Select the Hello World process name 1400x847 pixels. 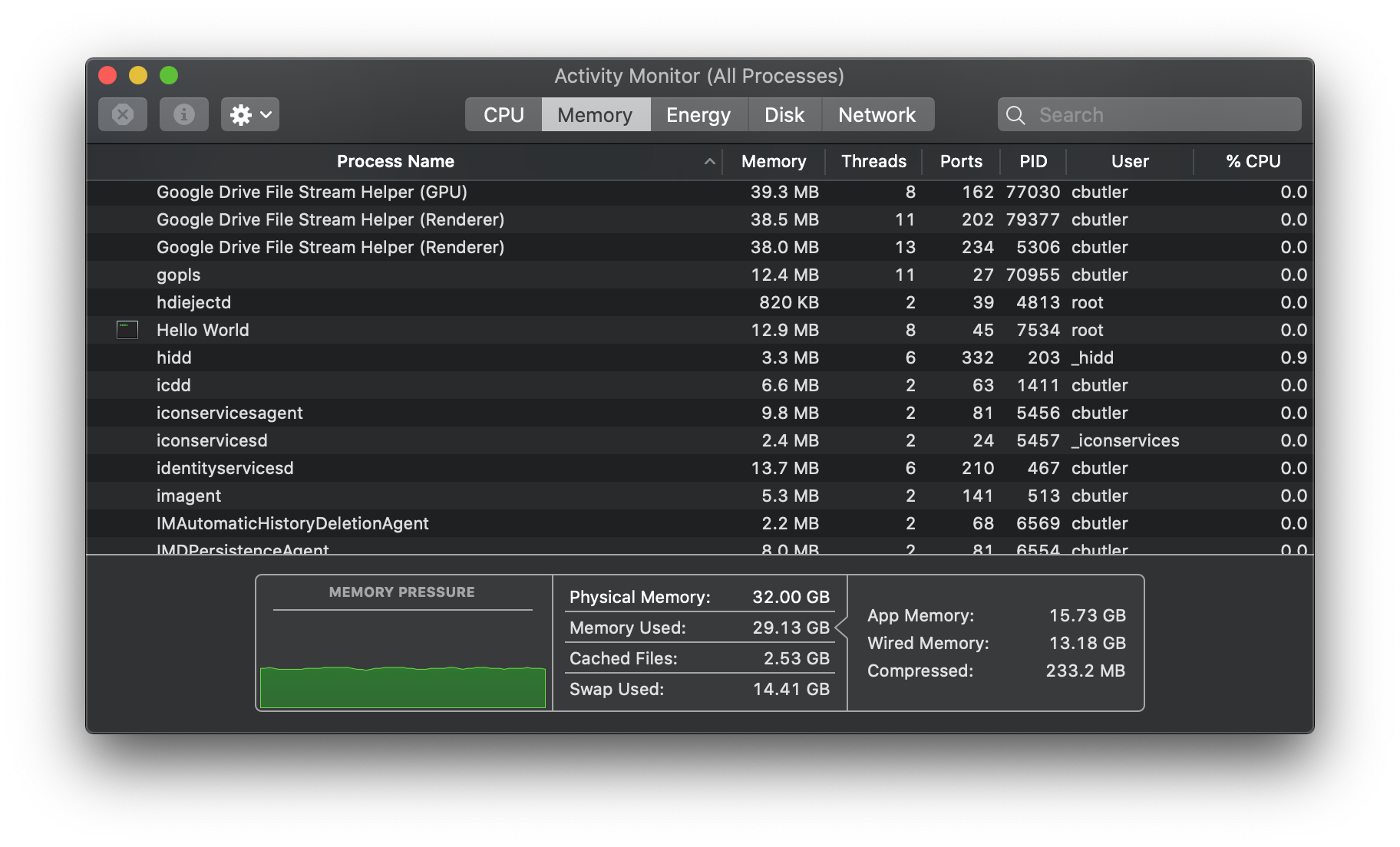coord(203,330)
